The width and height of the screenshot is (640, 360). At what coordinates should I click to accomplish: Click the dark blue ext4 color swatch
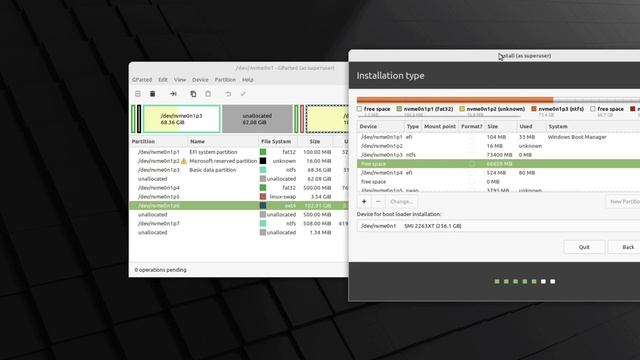pos(263,206)
